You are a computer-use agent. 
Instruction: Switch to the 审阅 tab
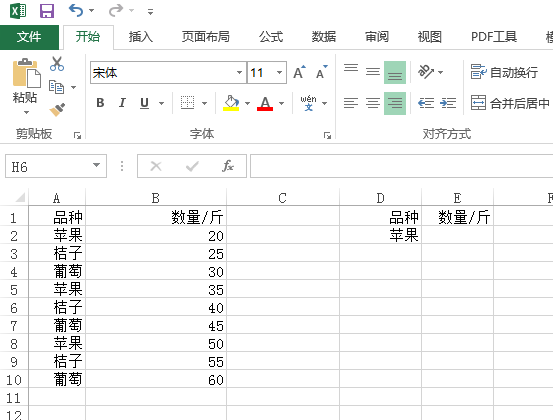click(377, 37)
